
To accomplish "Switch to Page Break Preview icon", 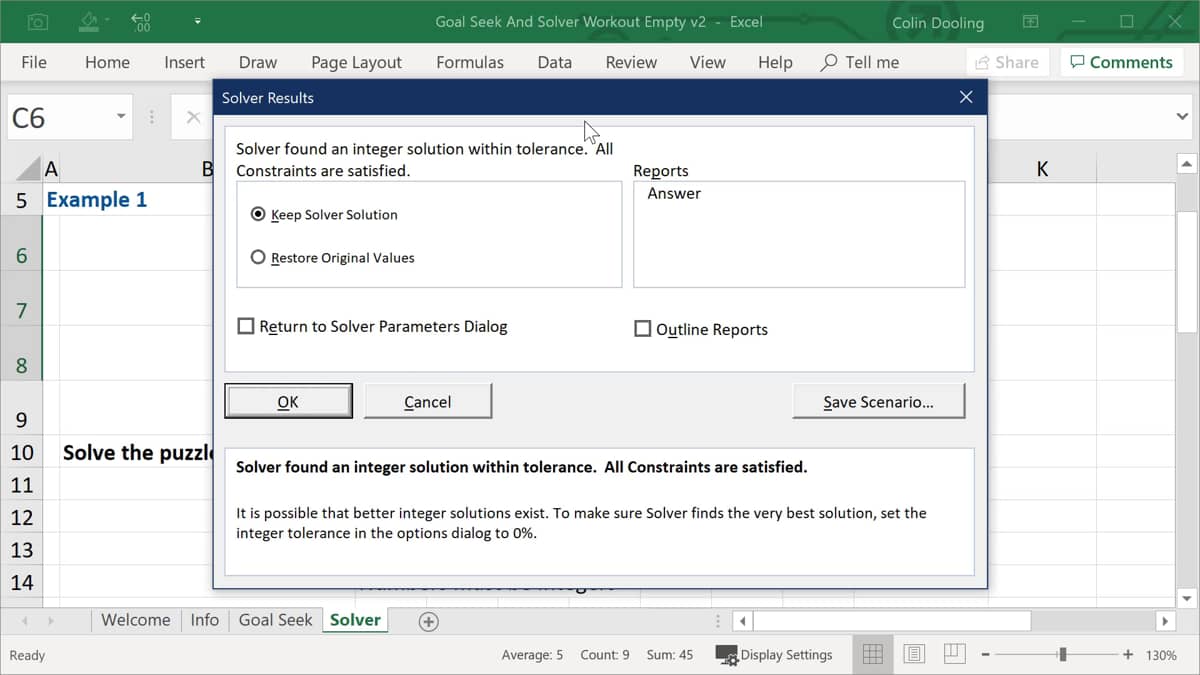I will (x=954, y=654).
